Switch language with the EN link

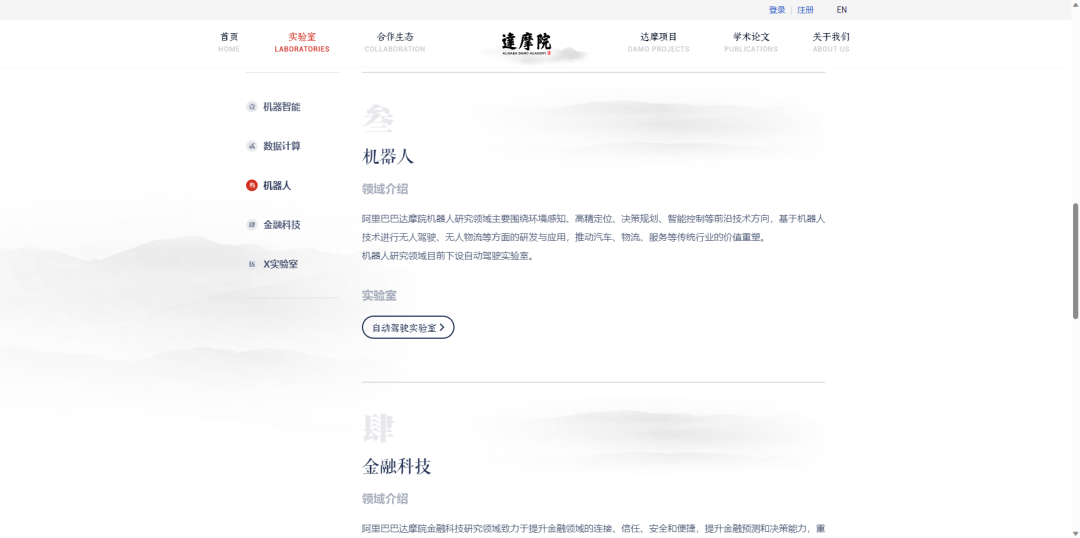pos(842,10)
